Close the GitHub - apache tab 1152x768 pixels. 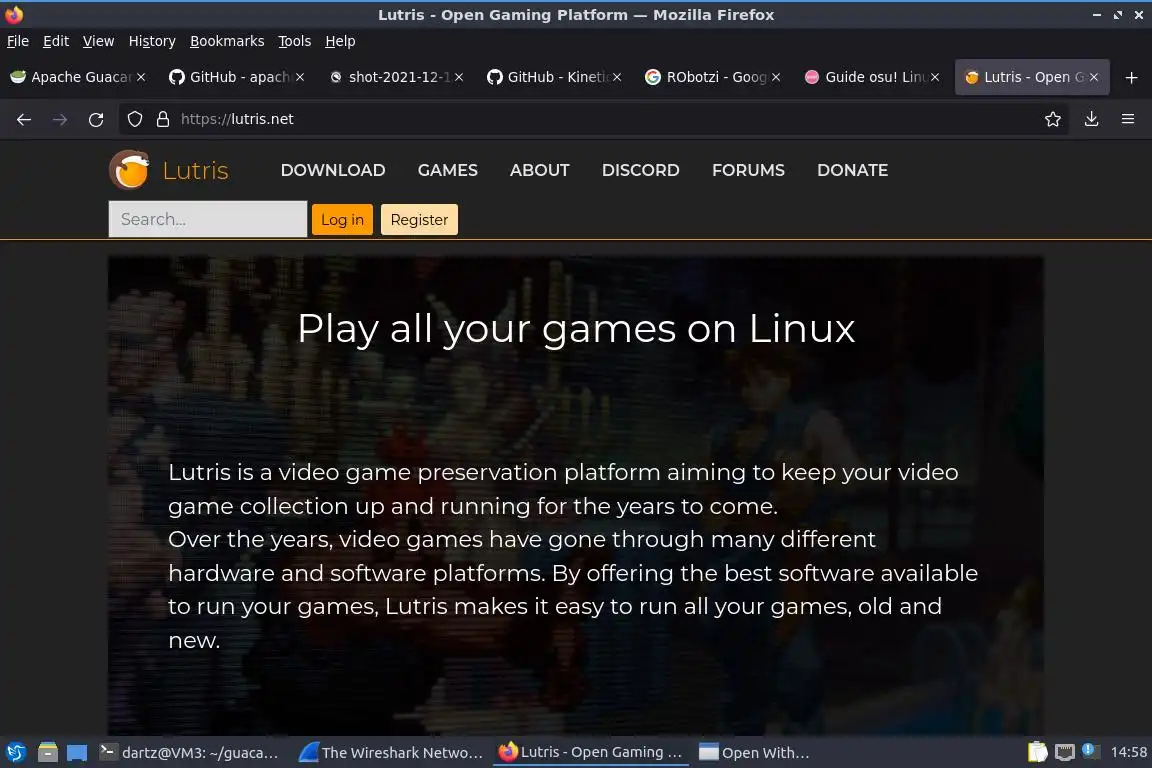pyautogui.click(x=300, y=77)
